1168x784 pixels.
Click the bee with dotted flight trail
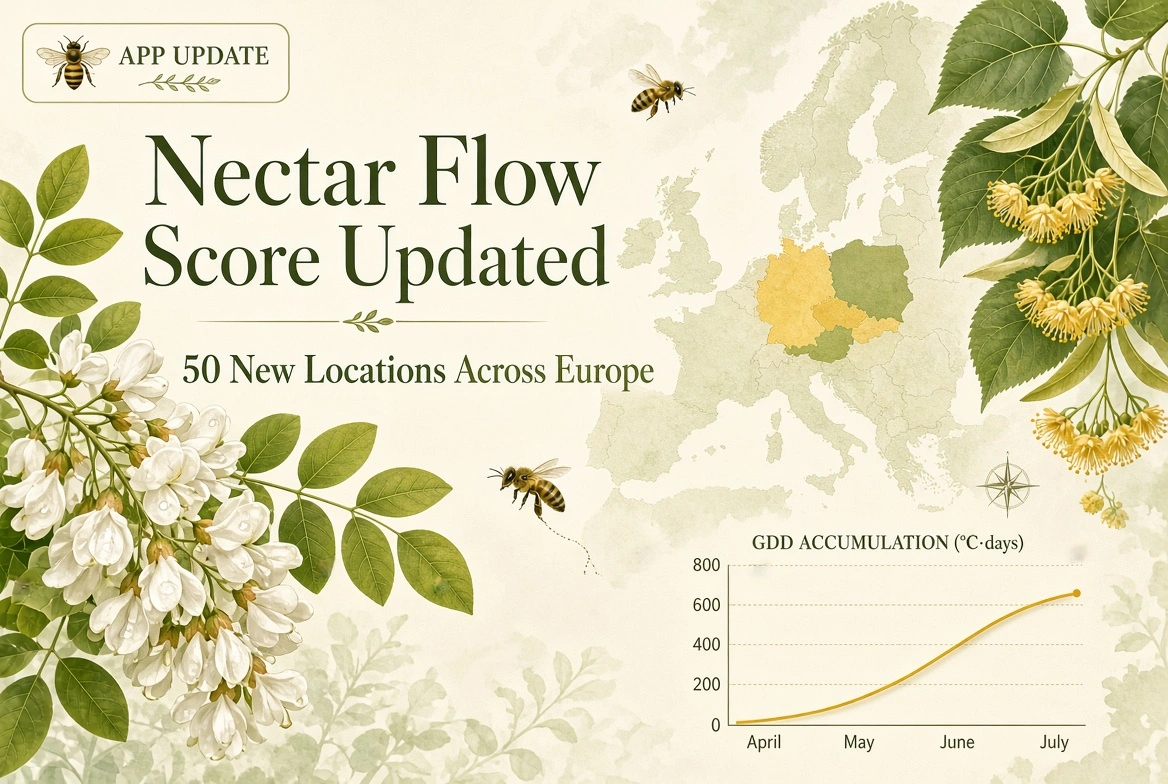(531, 486)
